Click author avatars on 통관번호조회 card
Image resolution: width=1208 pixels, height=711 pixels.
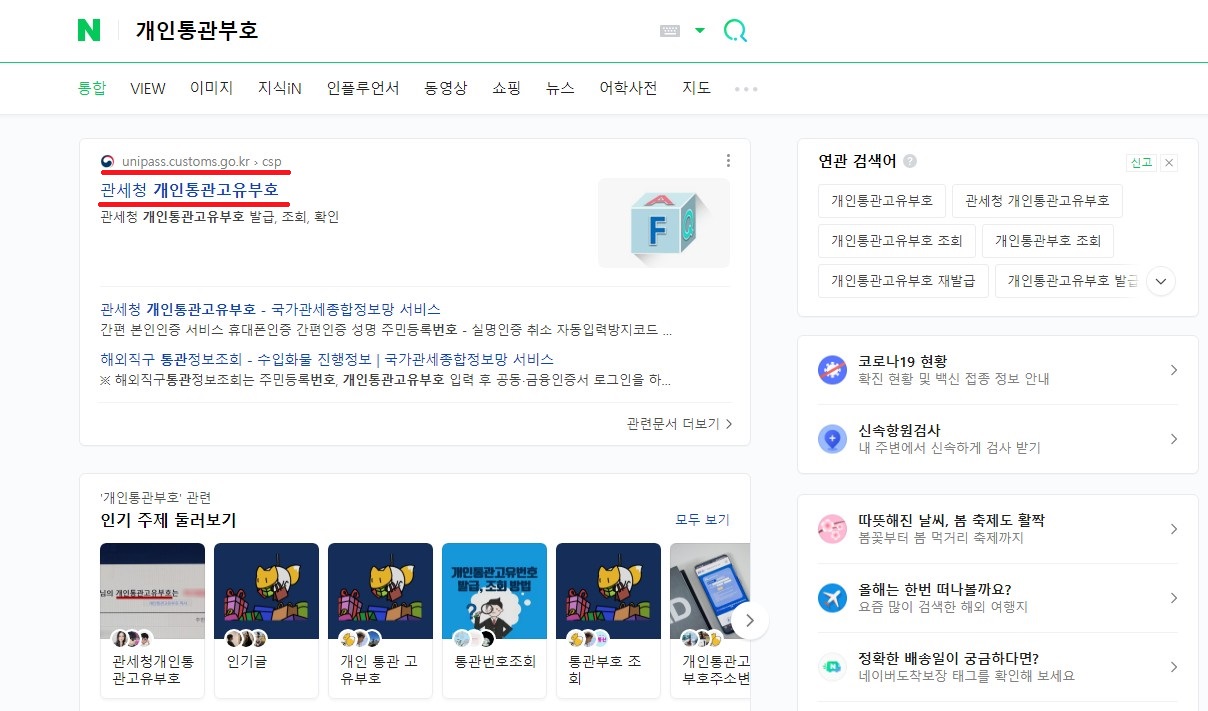[474, 639]
